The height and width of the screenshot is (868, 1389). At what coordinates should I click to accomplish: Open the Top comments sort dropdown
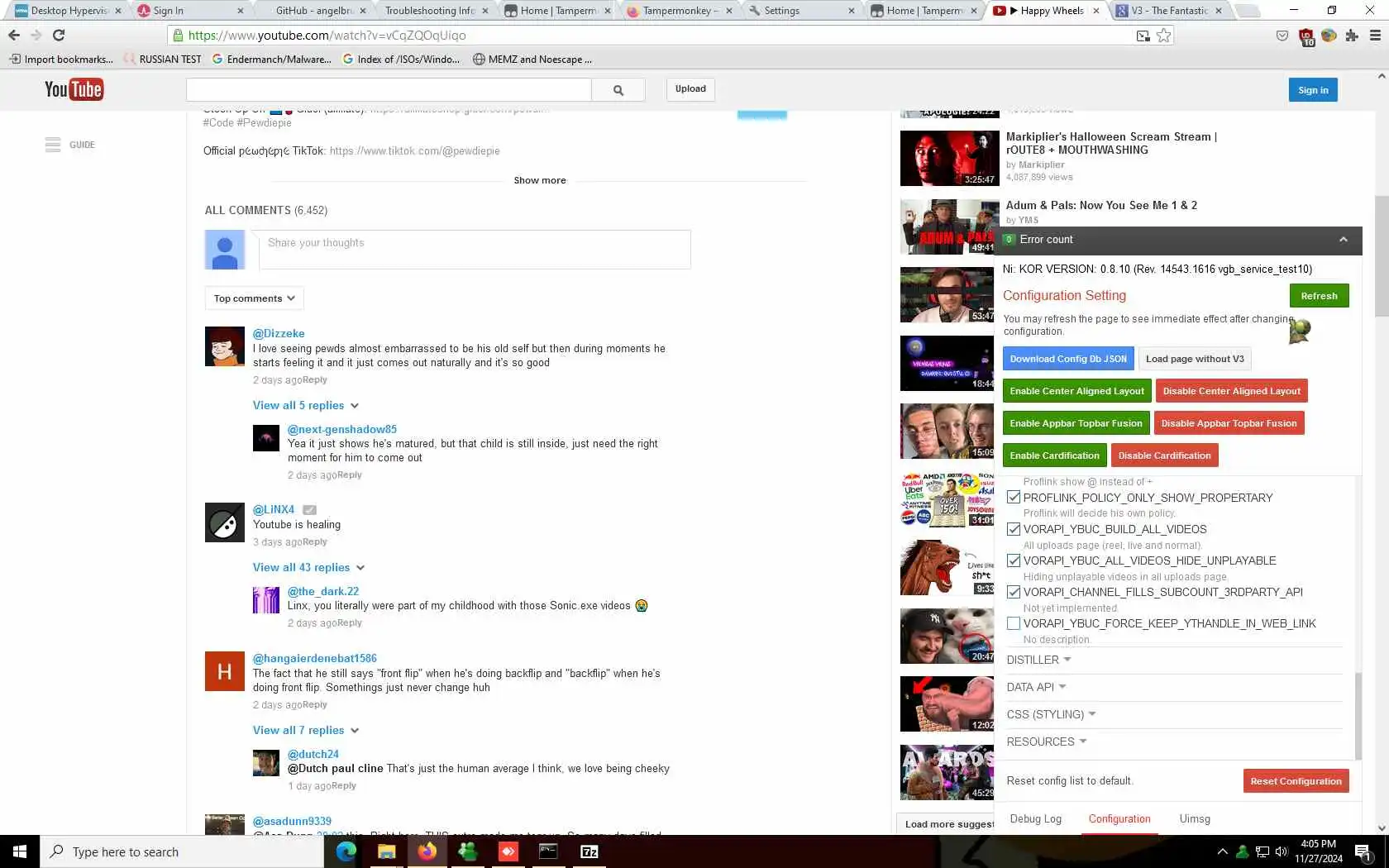(254, 298)
